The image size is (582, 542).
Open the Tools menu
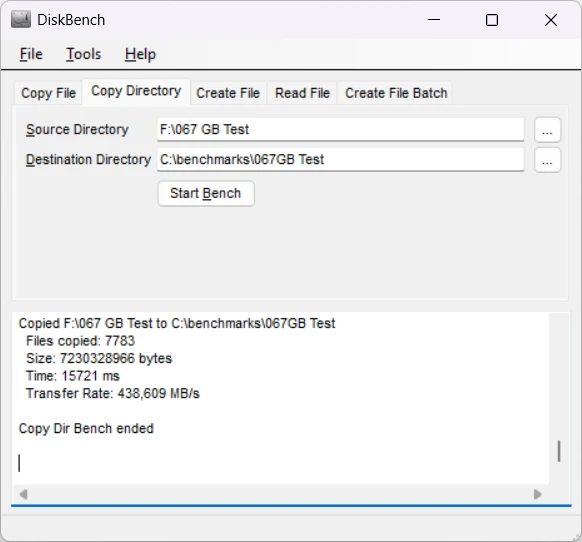click(x=84, y=54)
